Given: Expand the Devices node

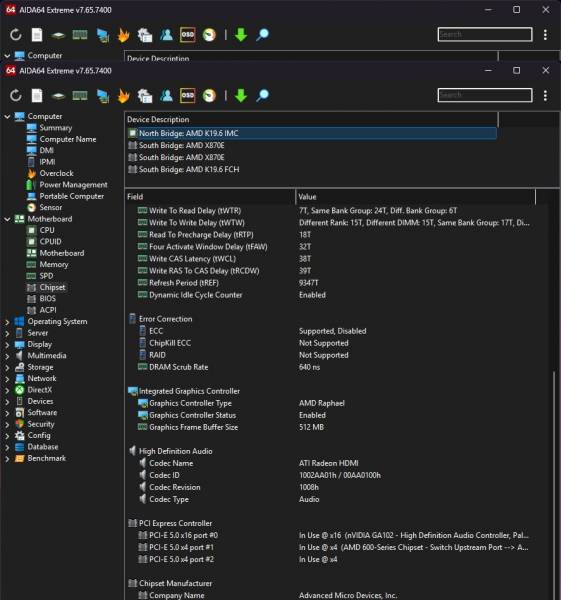Looking at the screenshot, I should [7, 401].
